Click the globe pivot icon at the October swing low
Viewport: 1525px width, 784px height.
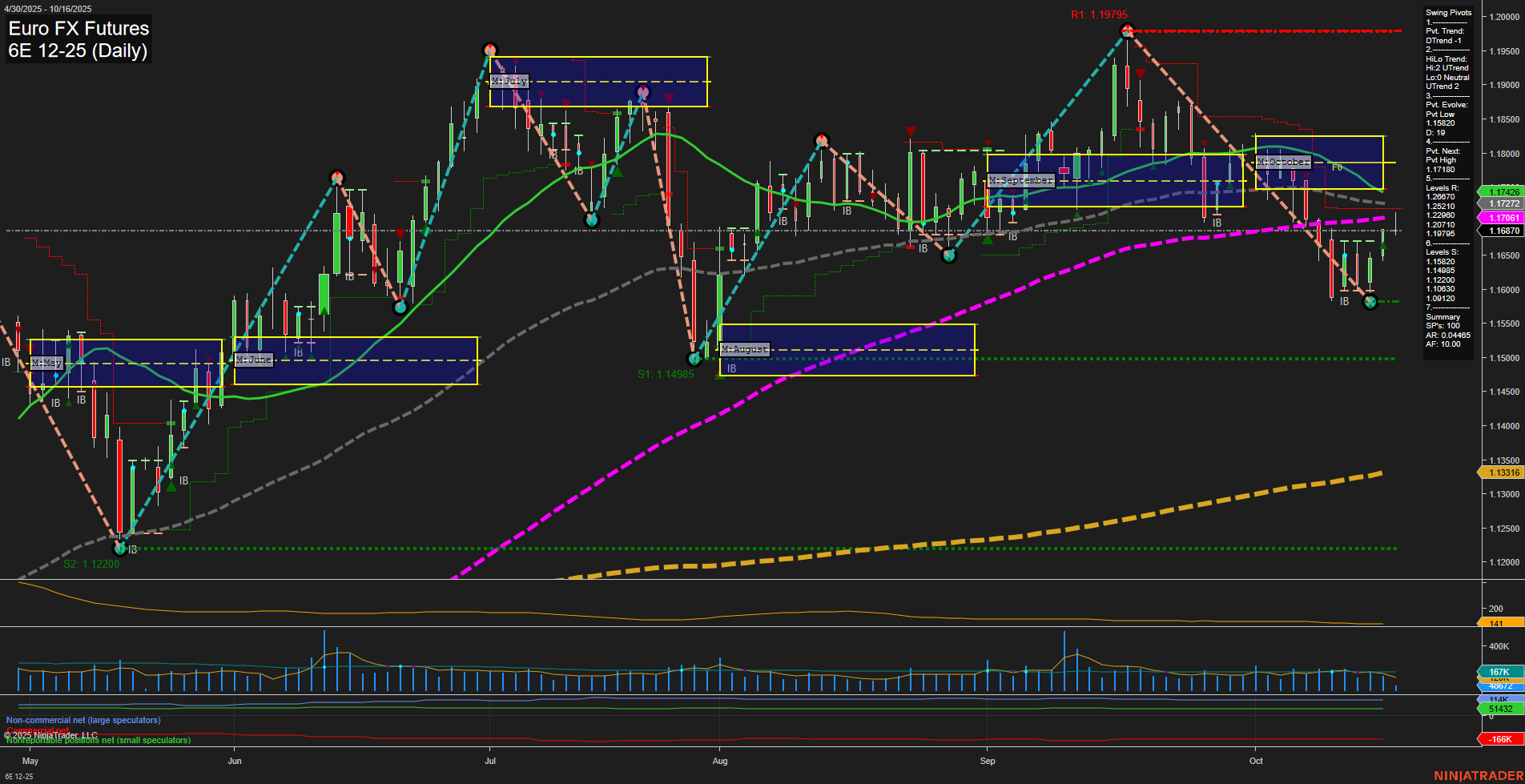click(x=1370, y=303)
